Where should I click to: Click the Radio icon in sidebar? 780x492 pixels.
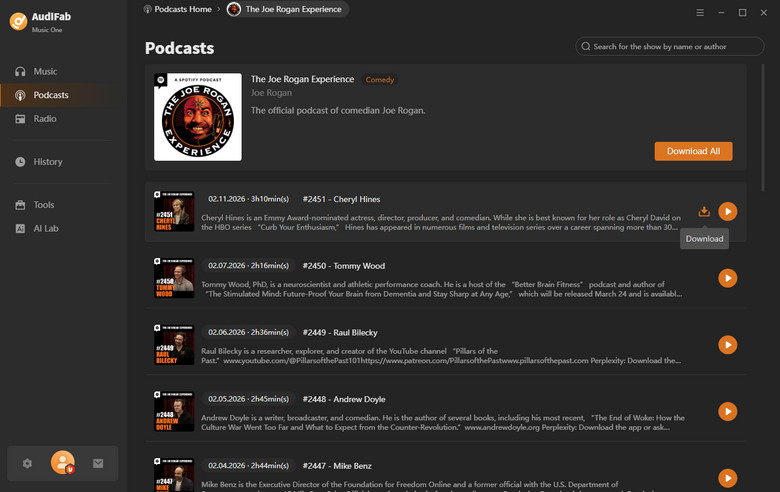[x=20, y=119]
